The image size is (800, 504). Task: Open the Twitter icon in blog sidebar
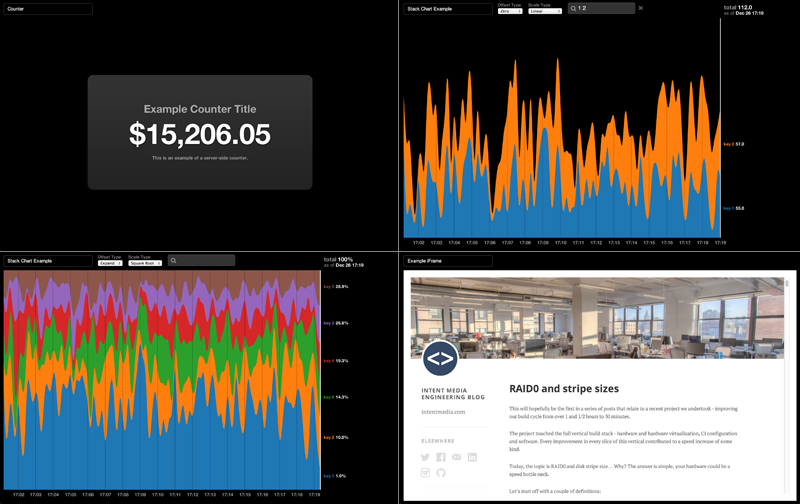(425, 457)
